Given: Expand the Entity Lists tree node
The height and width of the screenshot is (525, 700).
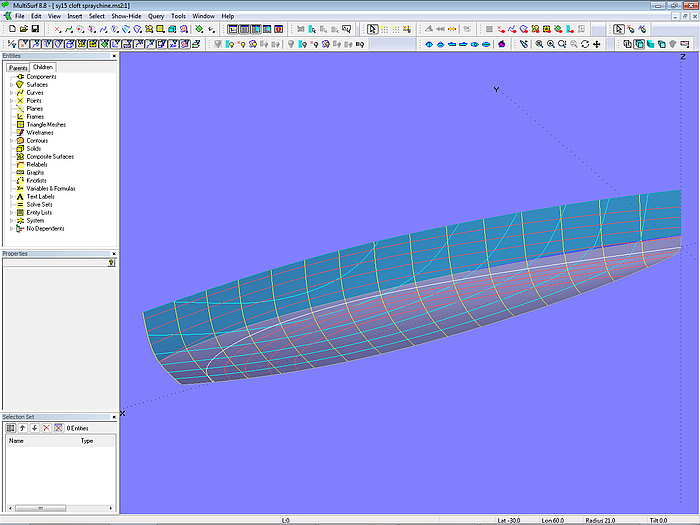Looking at the screenshot, I should [x=11, y=213].
